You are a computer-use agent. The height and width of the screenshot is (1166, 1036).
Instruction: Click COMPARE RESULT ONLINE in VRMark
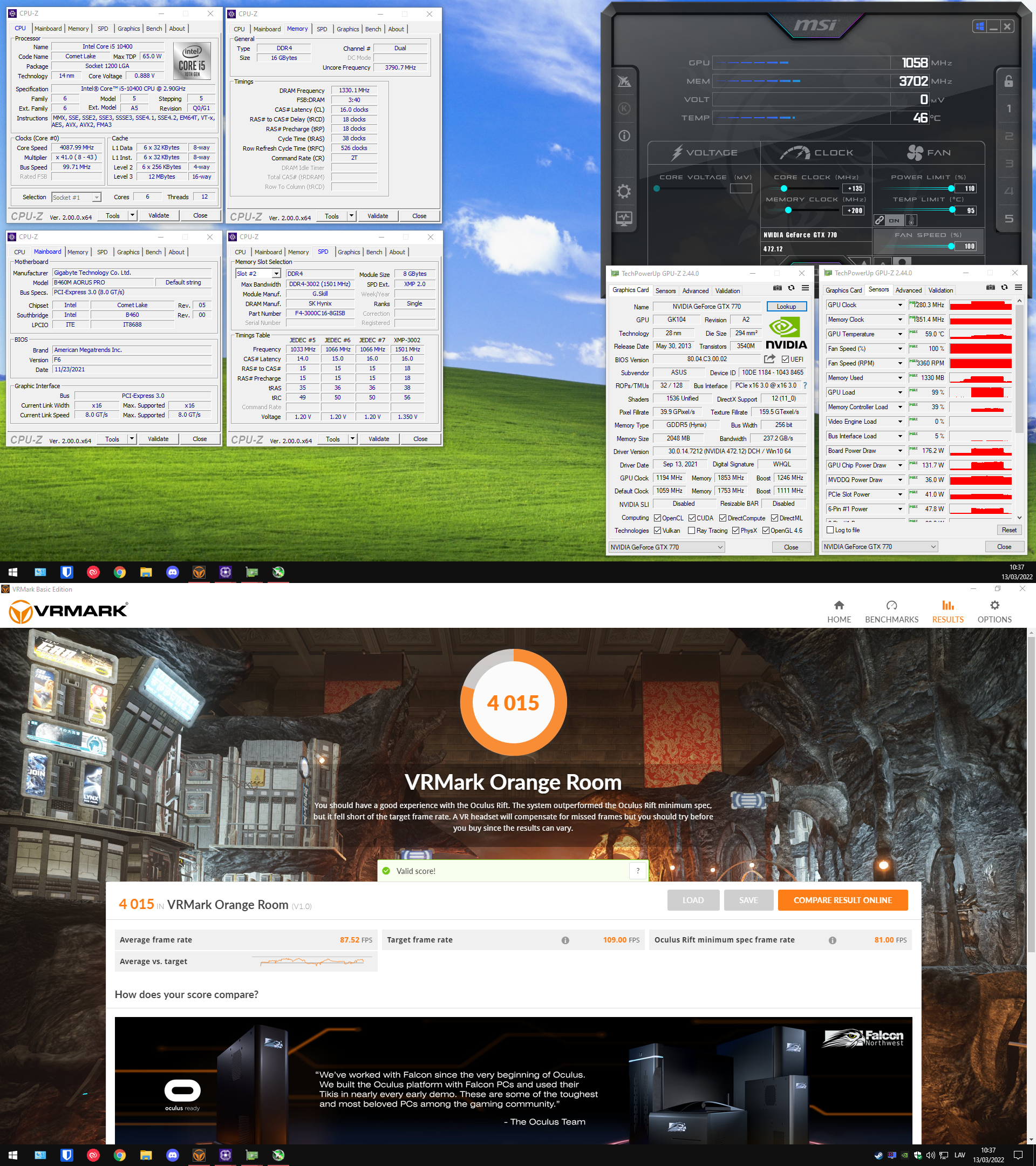pyautogui.click(x=842, y=900)
